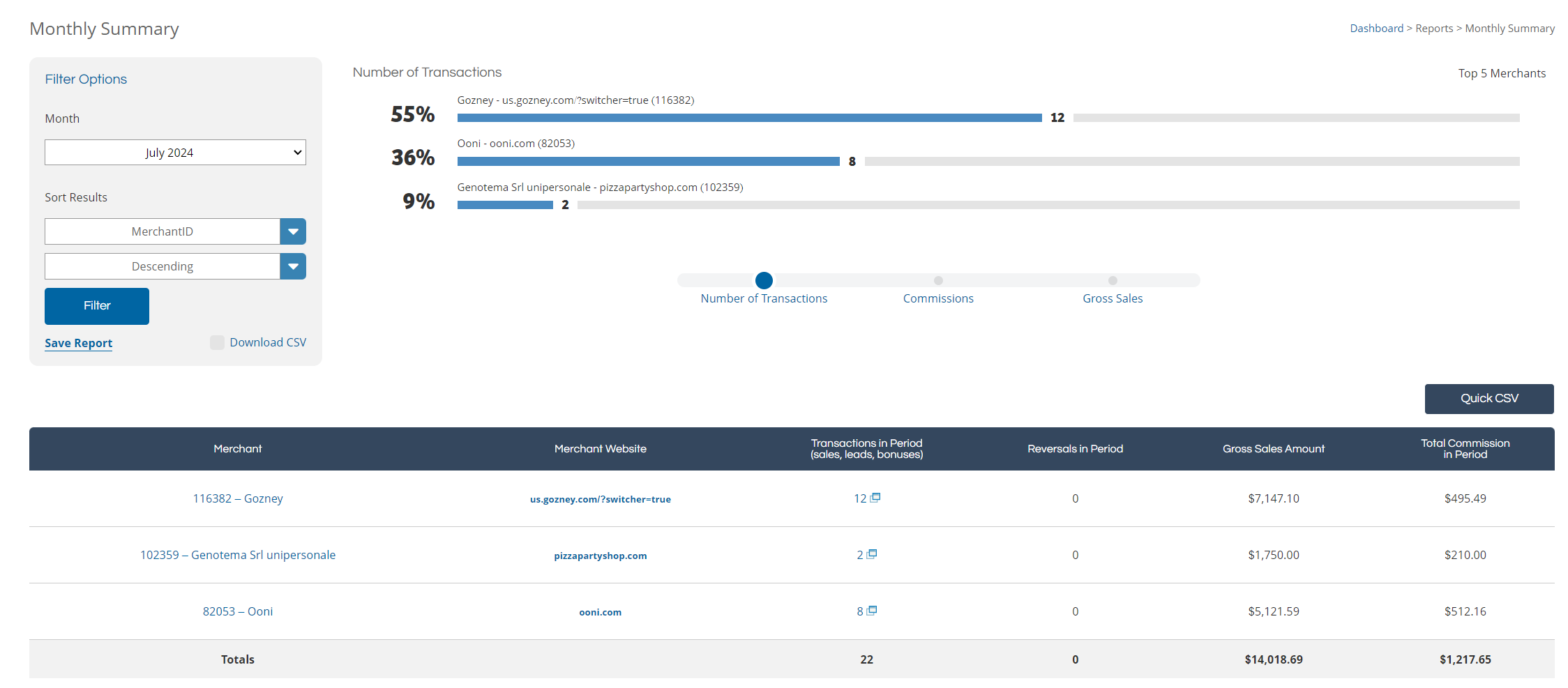Click the $1,217.65 total commission

1465,659
